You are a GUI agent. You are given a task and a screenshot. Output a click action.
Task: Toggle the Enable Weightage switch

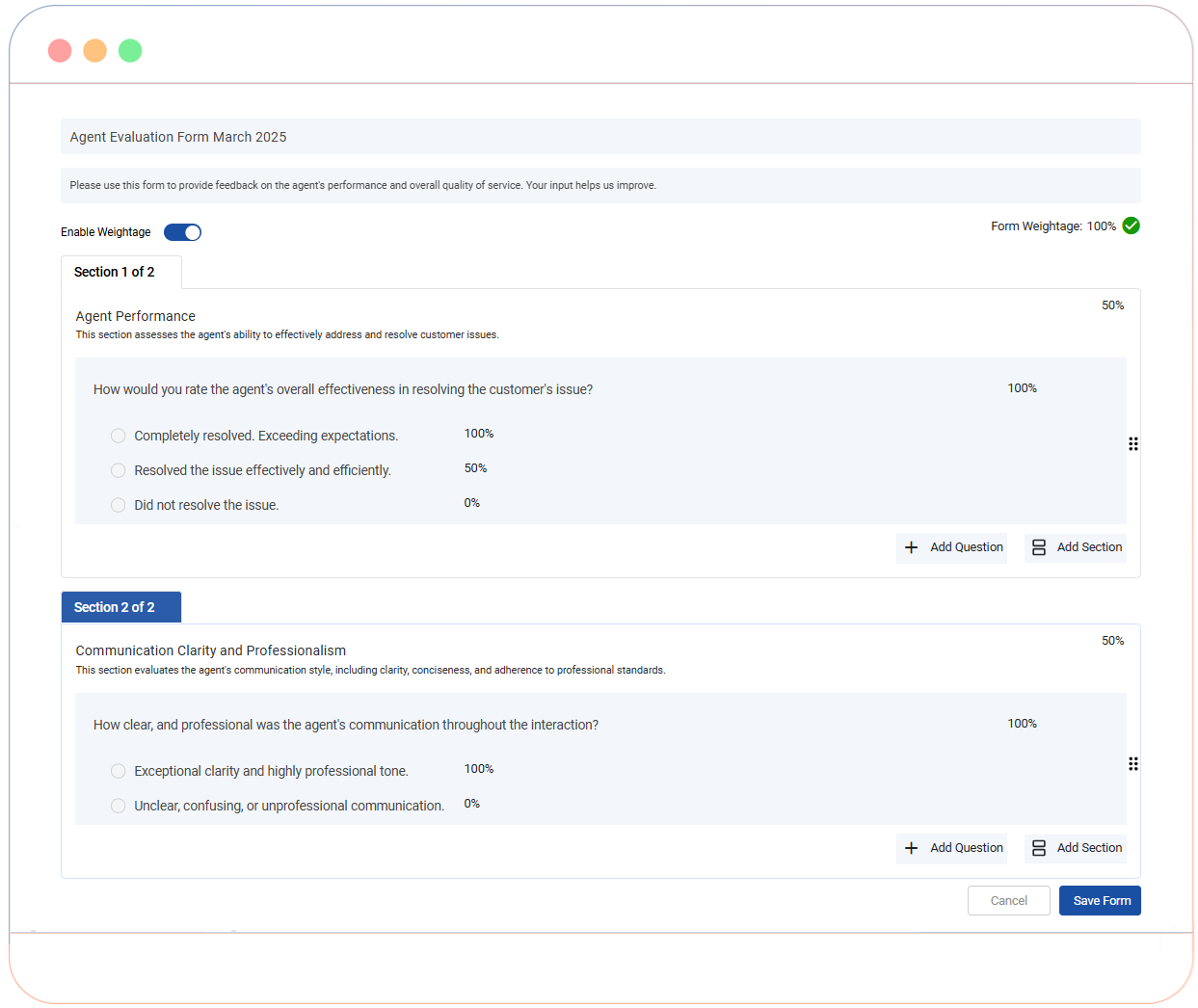pyautogui.click(x=182, y=232)
